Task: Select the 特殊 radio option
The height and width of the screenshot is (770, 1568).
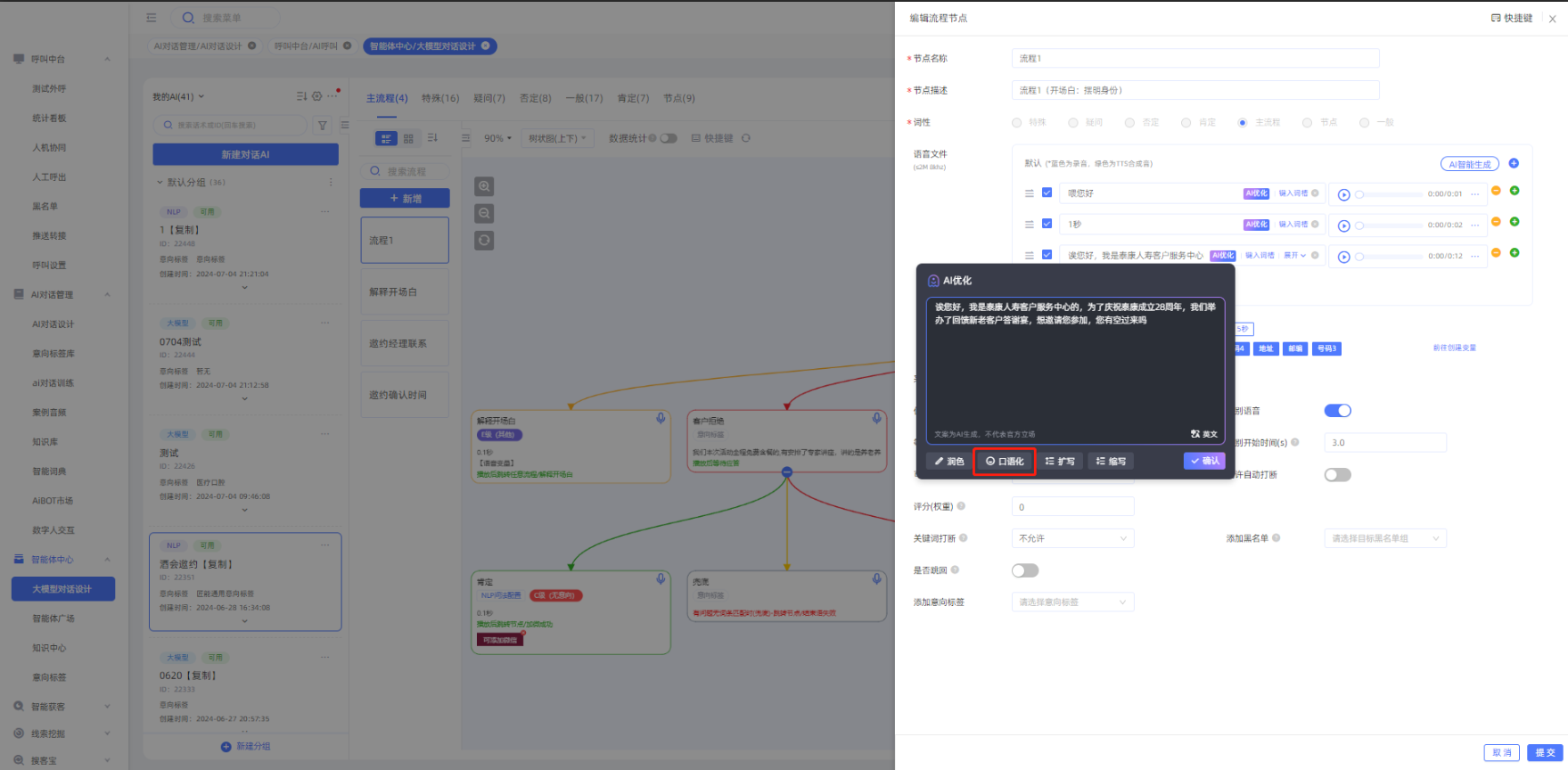Action: pyautogui.click(x=1017, y=123)
